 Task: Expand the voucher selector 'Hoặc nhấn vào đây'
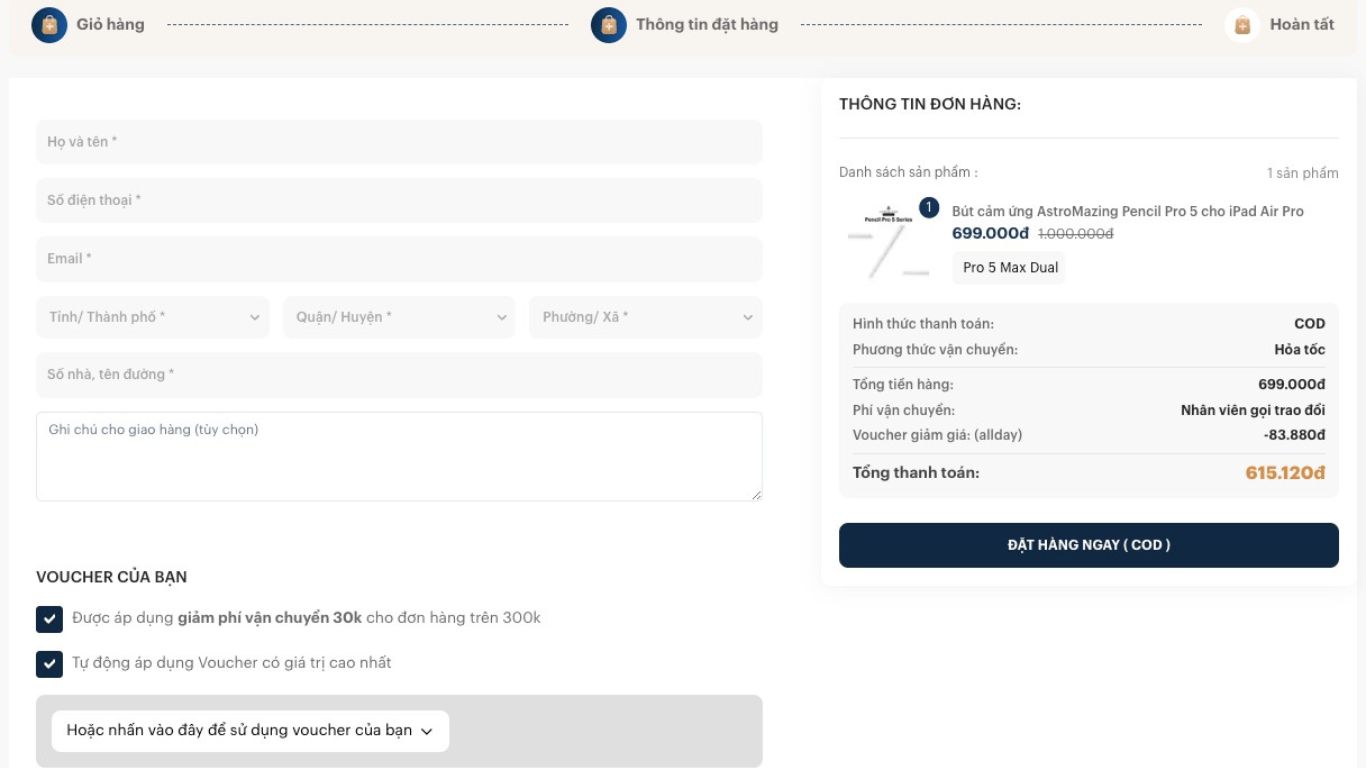click(250, 731)
